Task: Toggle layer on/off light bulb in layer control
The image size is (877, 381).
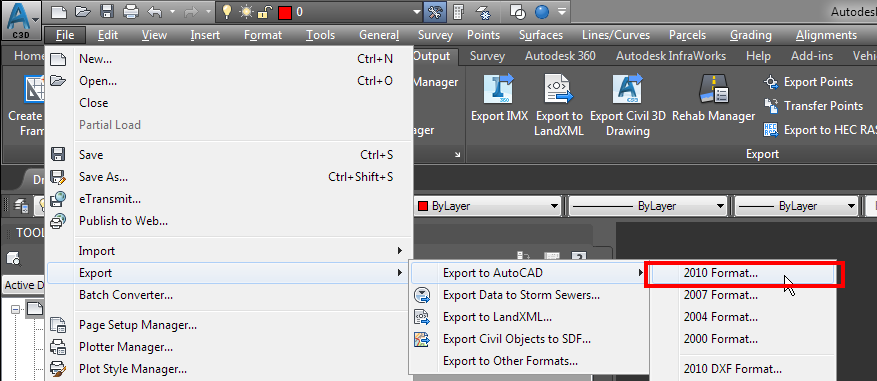Action: (x=227, y=12)
